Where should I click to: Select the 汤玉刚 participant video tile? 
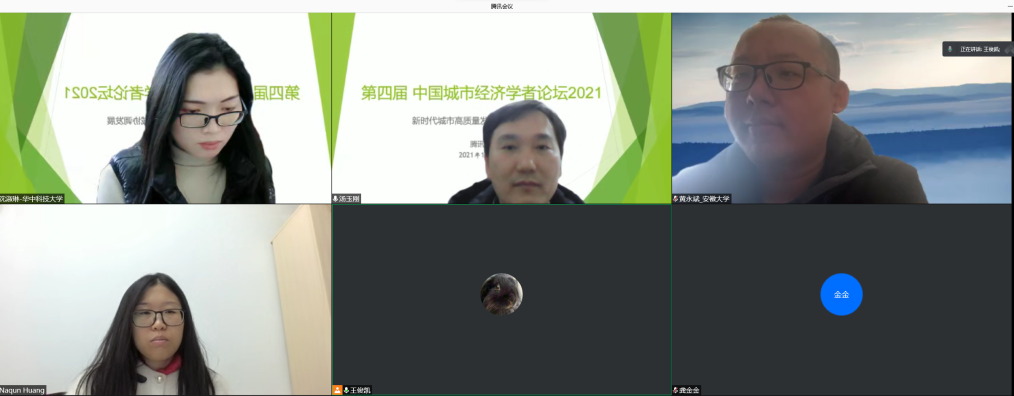pyautogui.click(x=501, y=108)
